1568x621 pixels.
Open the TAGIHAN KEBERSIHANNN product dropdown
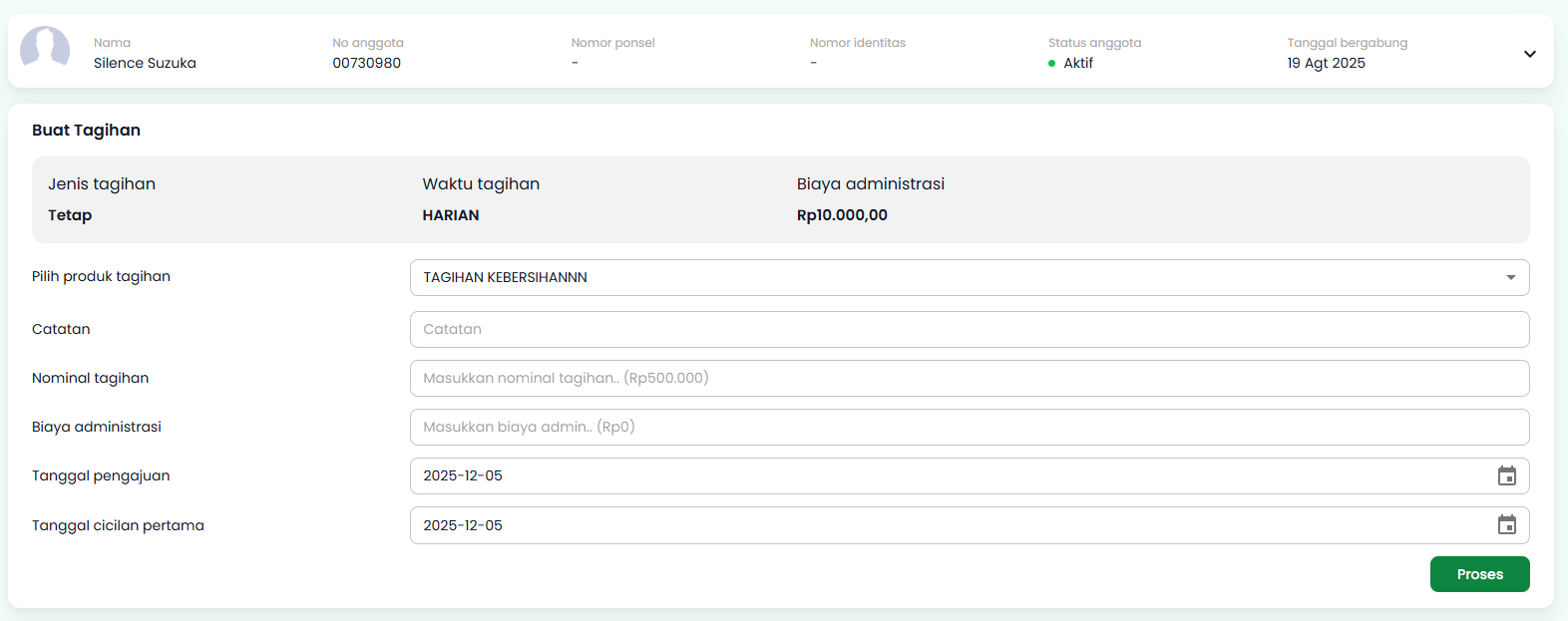click(x=958, y=278)
